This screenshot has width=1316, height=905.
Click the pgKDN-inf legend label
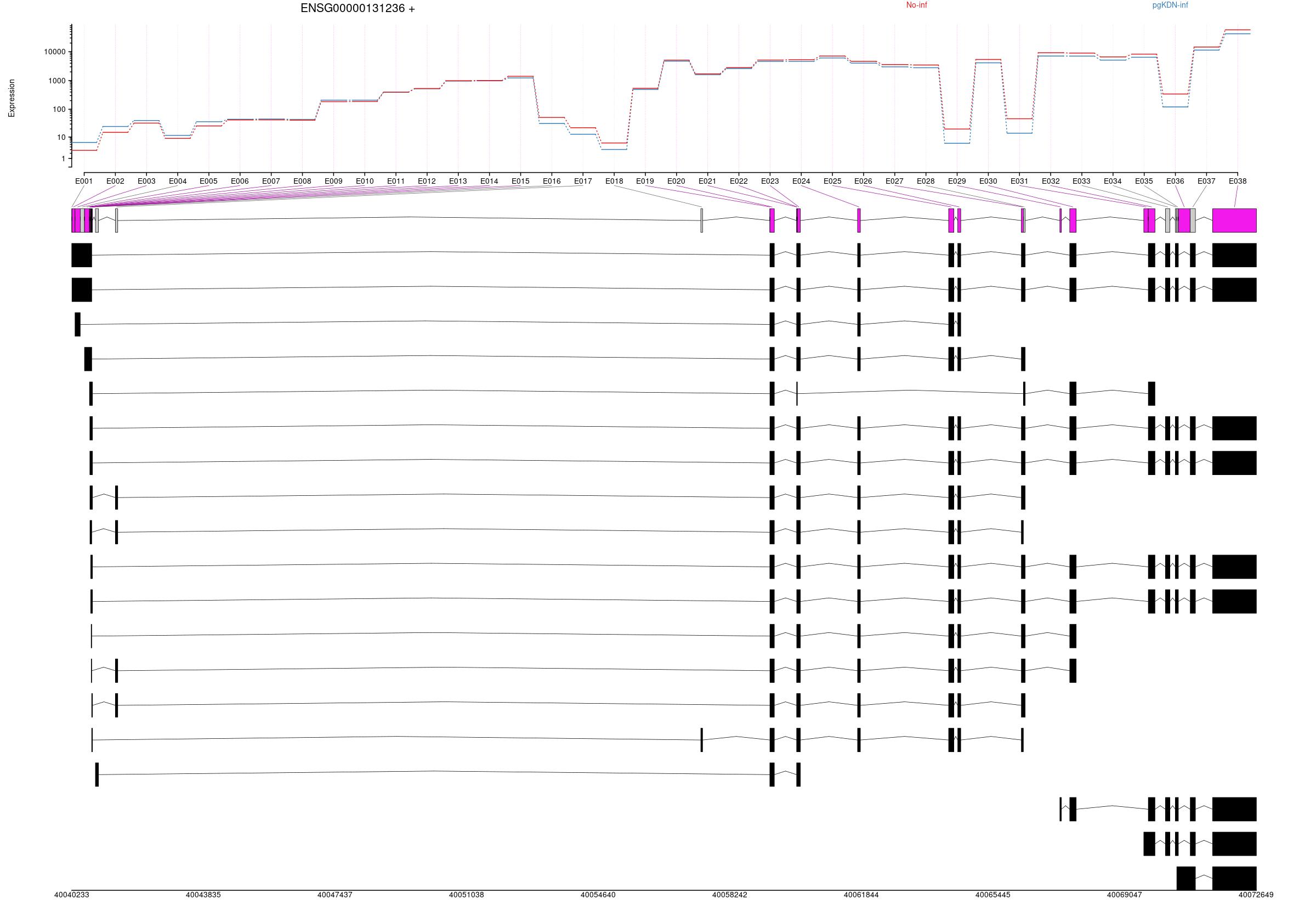coord(1170,5)
